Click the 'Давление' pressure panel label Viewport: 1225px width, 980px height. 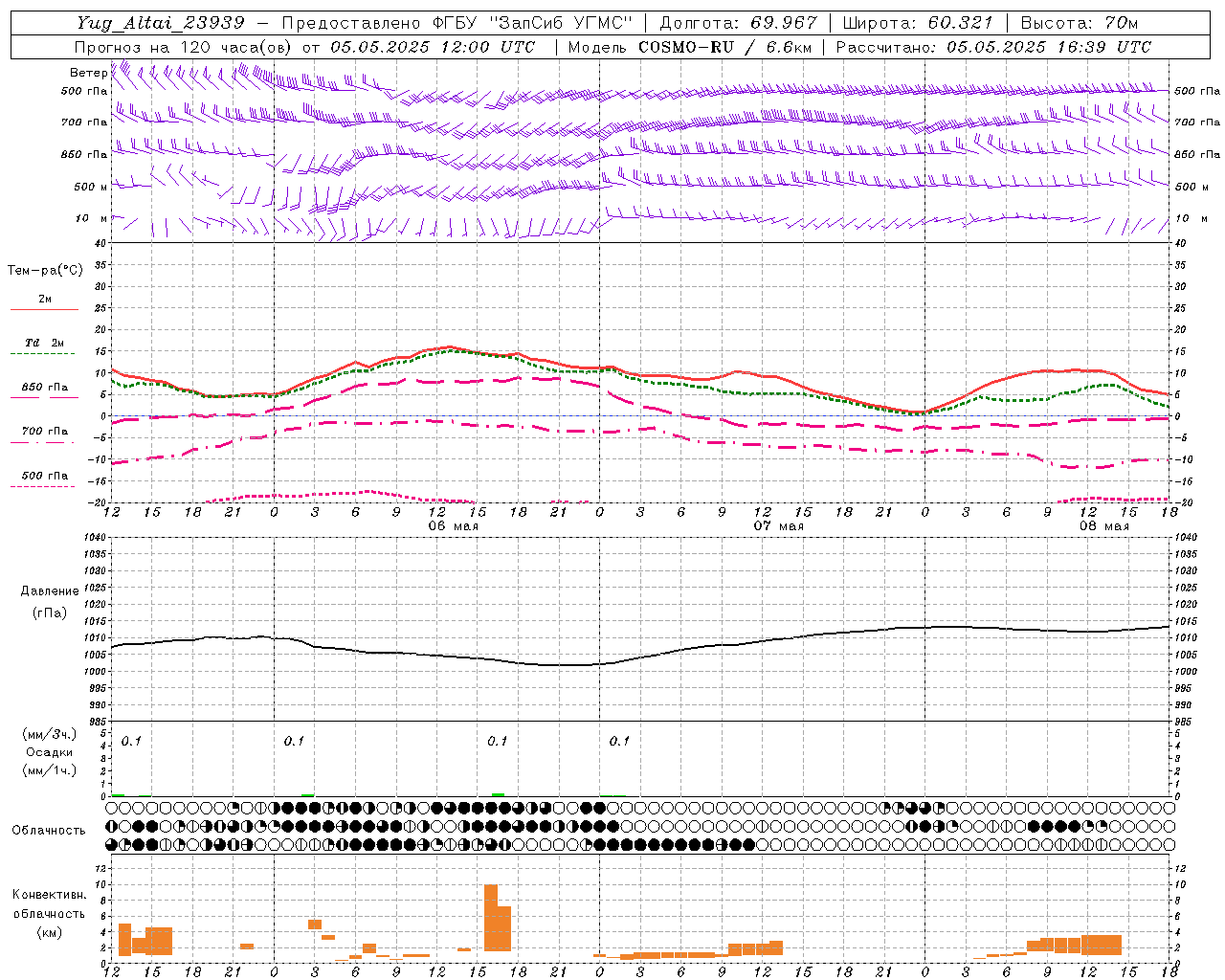coord(49,591)
